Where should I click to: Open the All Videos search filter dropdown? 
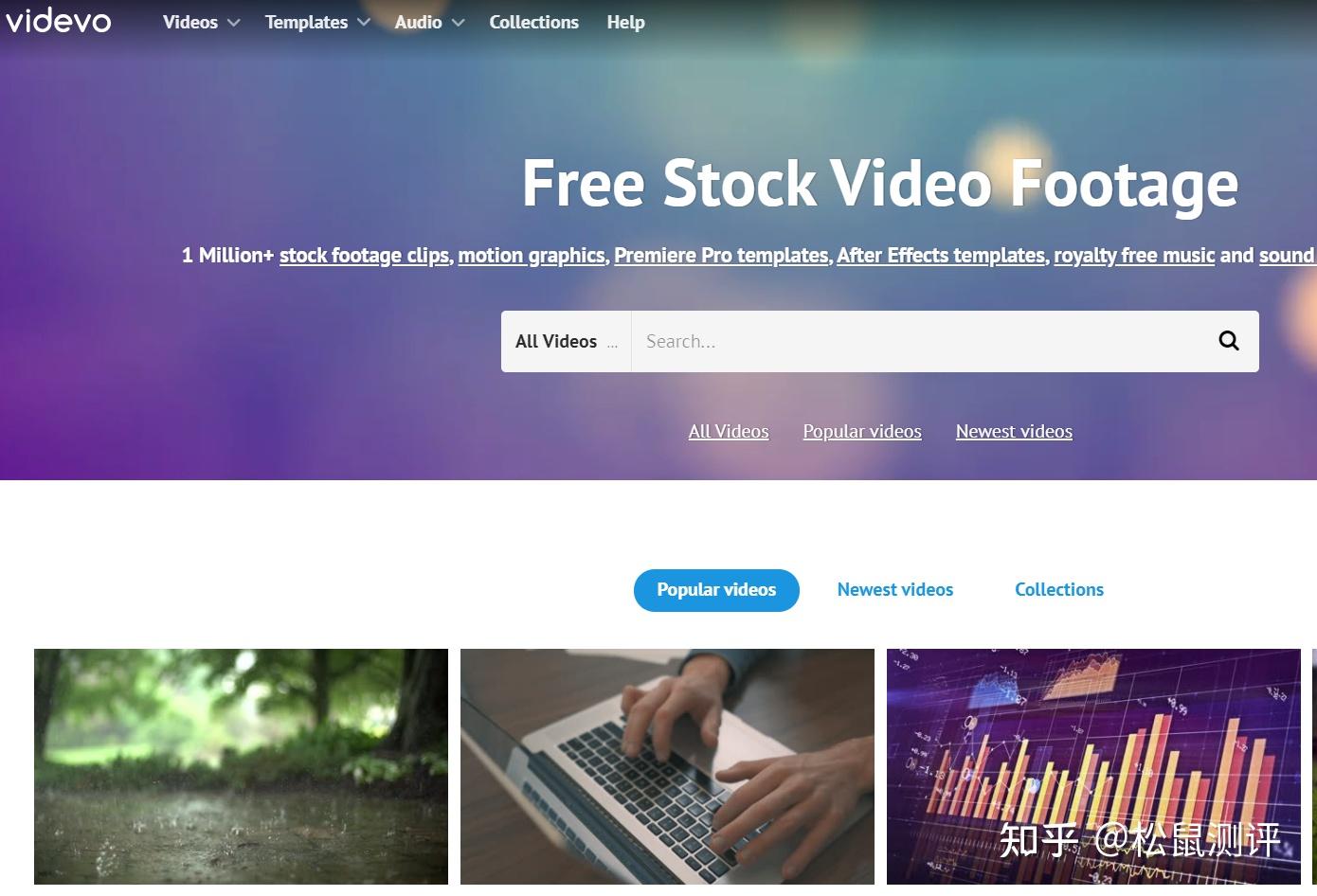(566, 341)
